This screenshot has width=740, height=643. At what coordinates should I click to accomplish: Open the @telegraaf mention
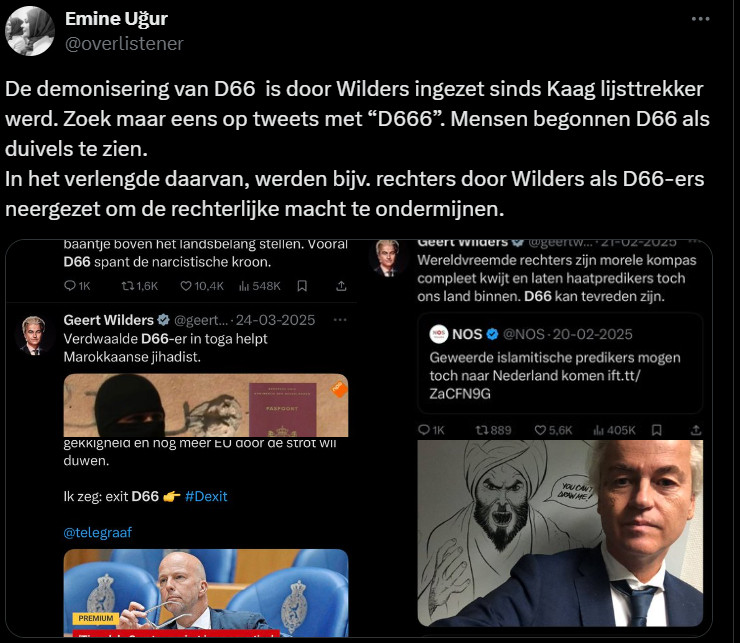point(98,533)
